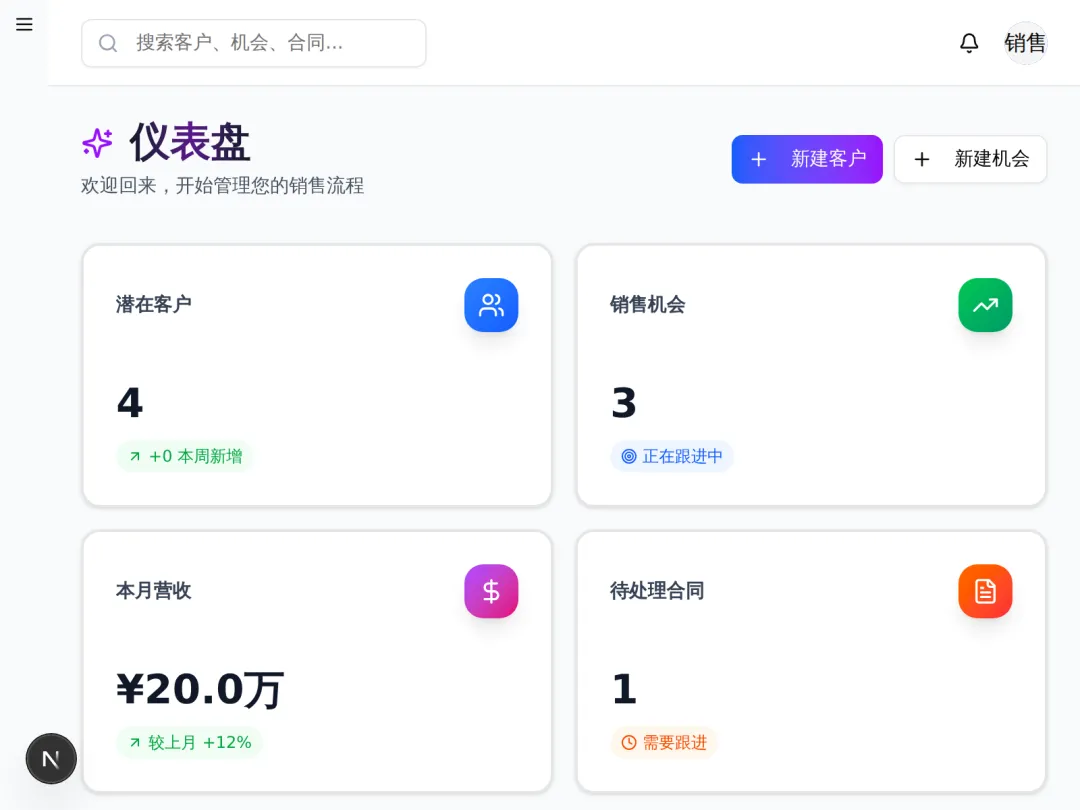This screenshot has height=810, width=1080.
Task: Select the ¥20.0万 revenue figure
Action: (200, 689)
